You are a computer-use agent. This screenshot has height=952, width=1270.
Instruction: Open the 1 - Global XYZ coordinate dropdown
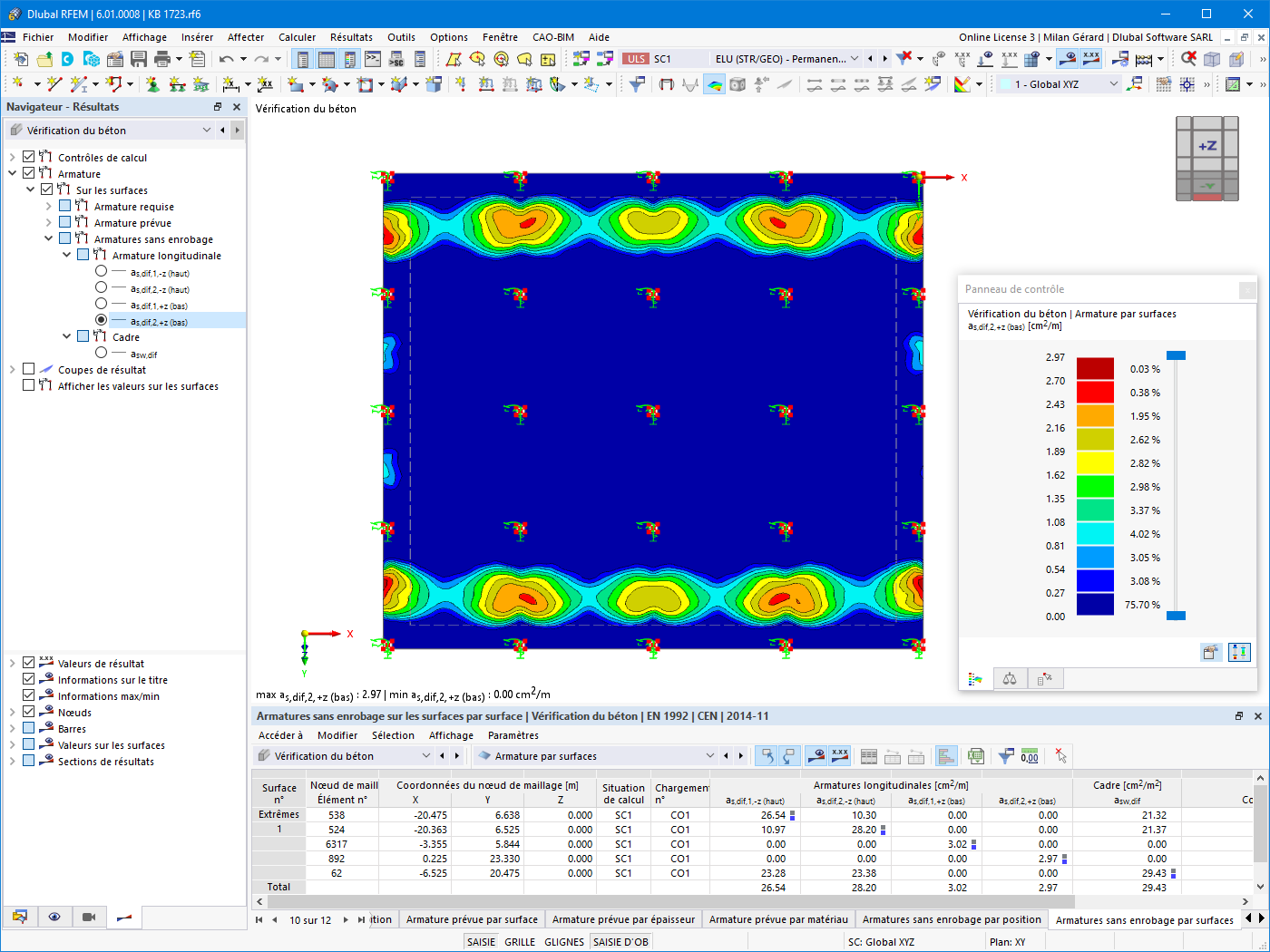pos(1059,84)
